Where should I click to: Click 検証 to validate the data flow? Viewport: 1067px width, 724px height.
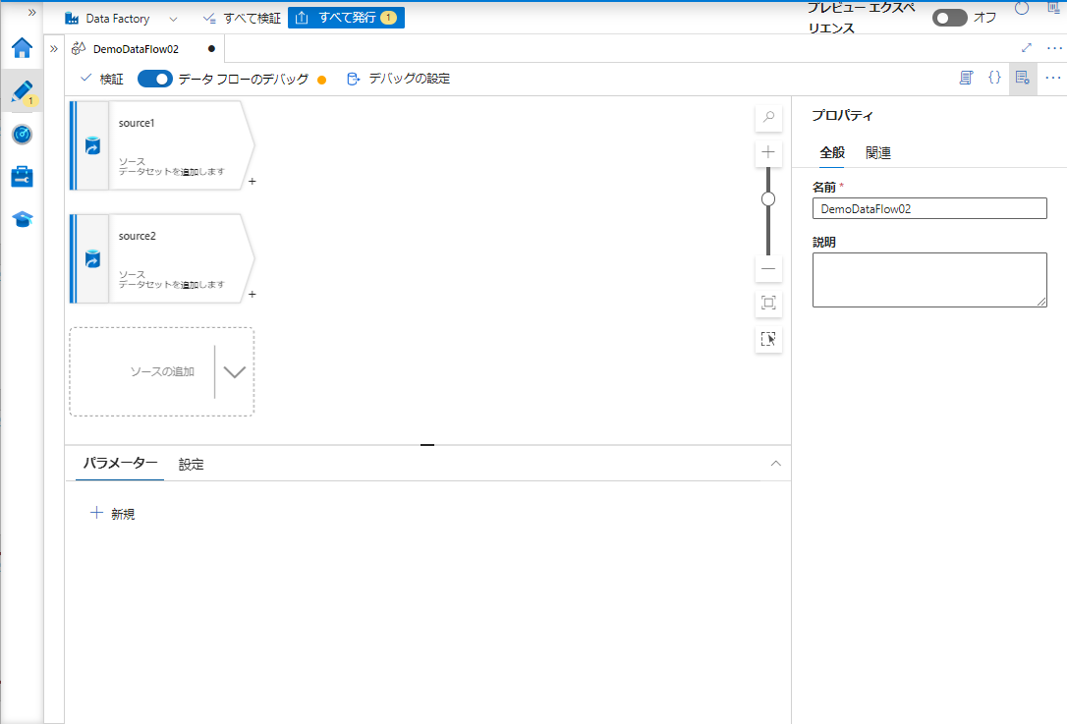(x=102, y=79)
